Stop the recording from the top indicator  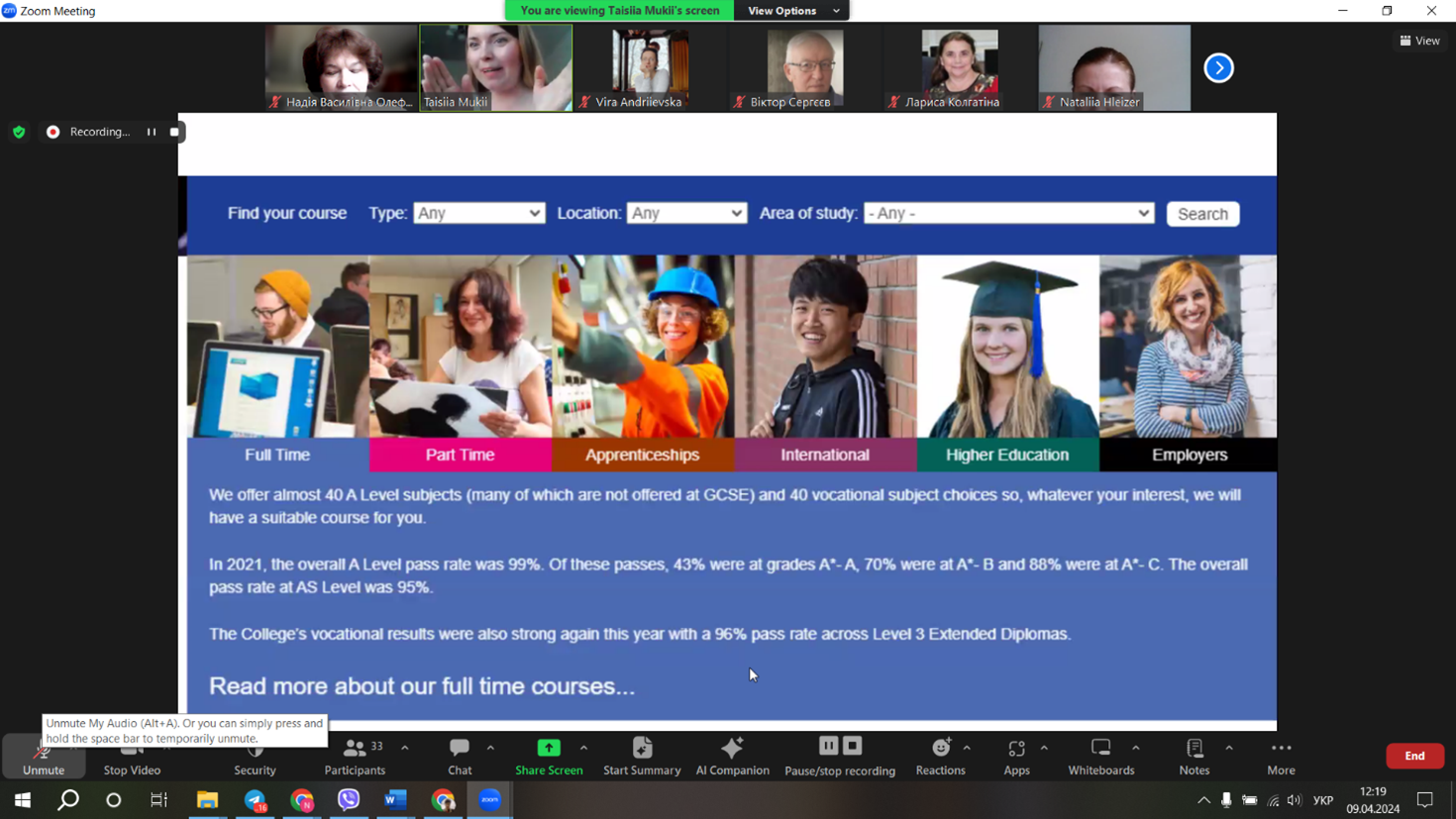coord(174,132)
